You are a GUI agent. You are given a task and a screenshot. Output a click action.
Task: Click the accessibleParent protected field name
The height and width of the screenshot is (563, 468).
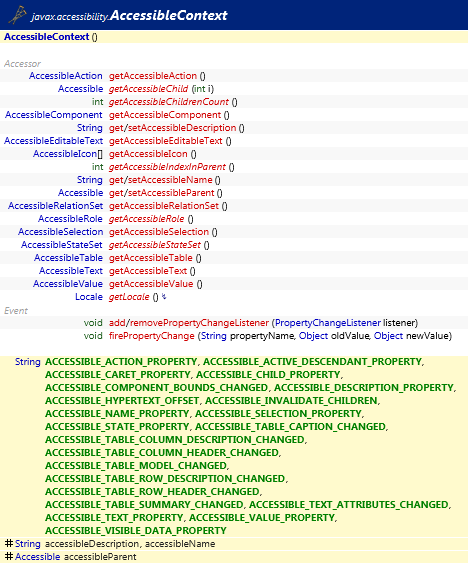[x=100, y=557]
